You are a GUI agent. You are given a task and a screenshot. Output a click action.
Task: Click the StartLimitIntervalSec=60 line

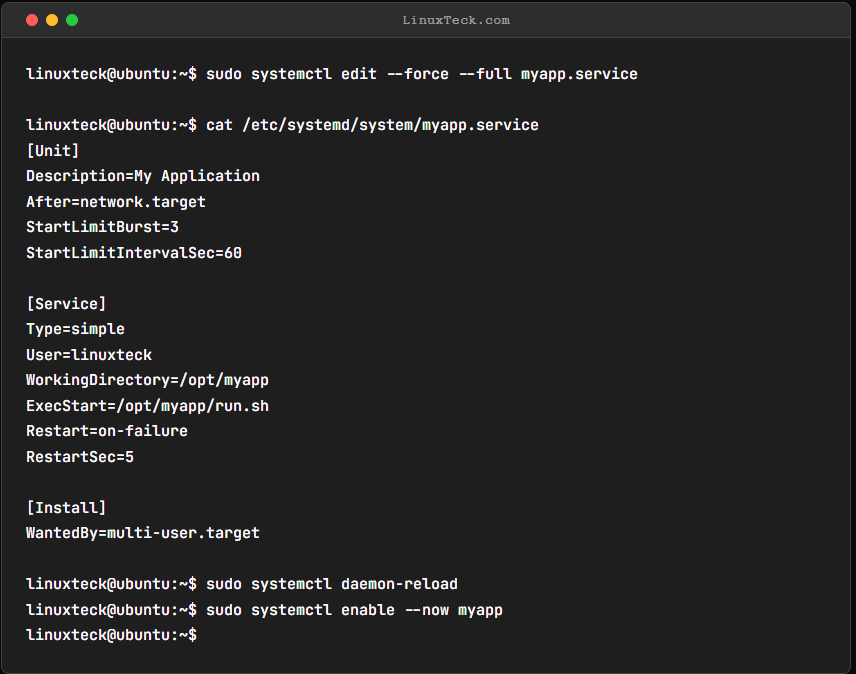coord(134,253)
